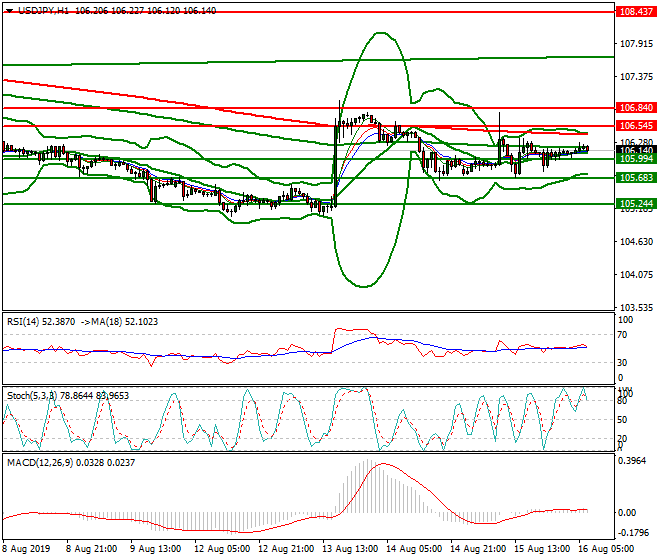Click the 14 Aug 21:00 time label
Viewport: 660px width, 560px height.
478,549
